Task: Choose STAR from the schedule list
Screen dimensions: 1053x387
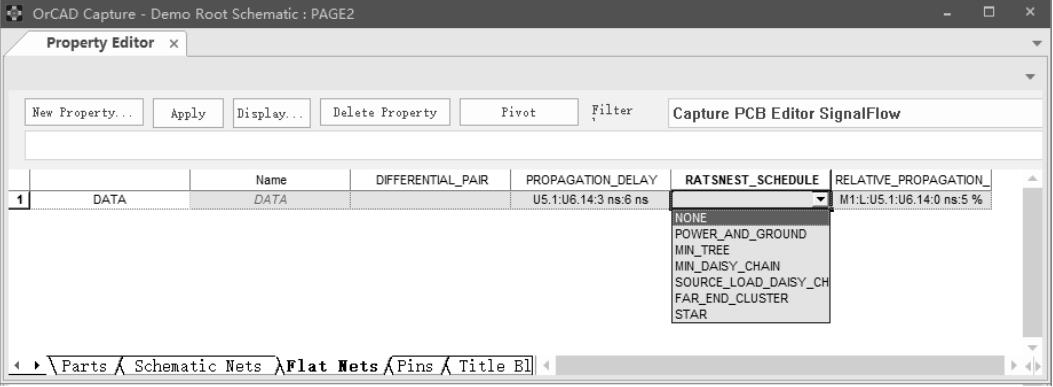Action: [750, 314]
